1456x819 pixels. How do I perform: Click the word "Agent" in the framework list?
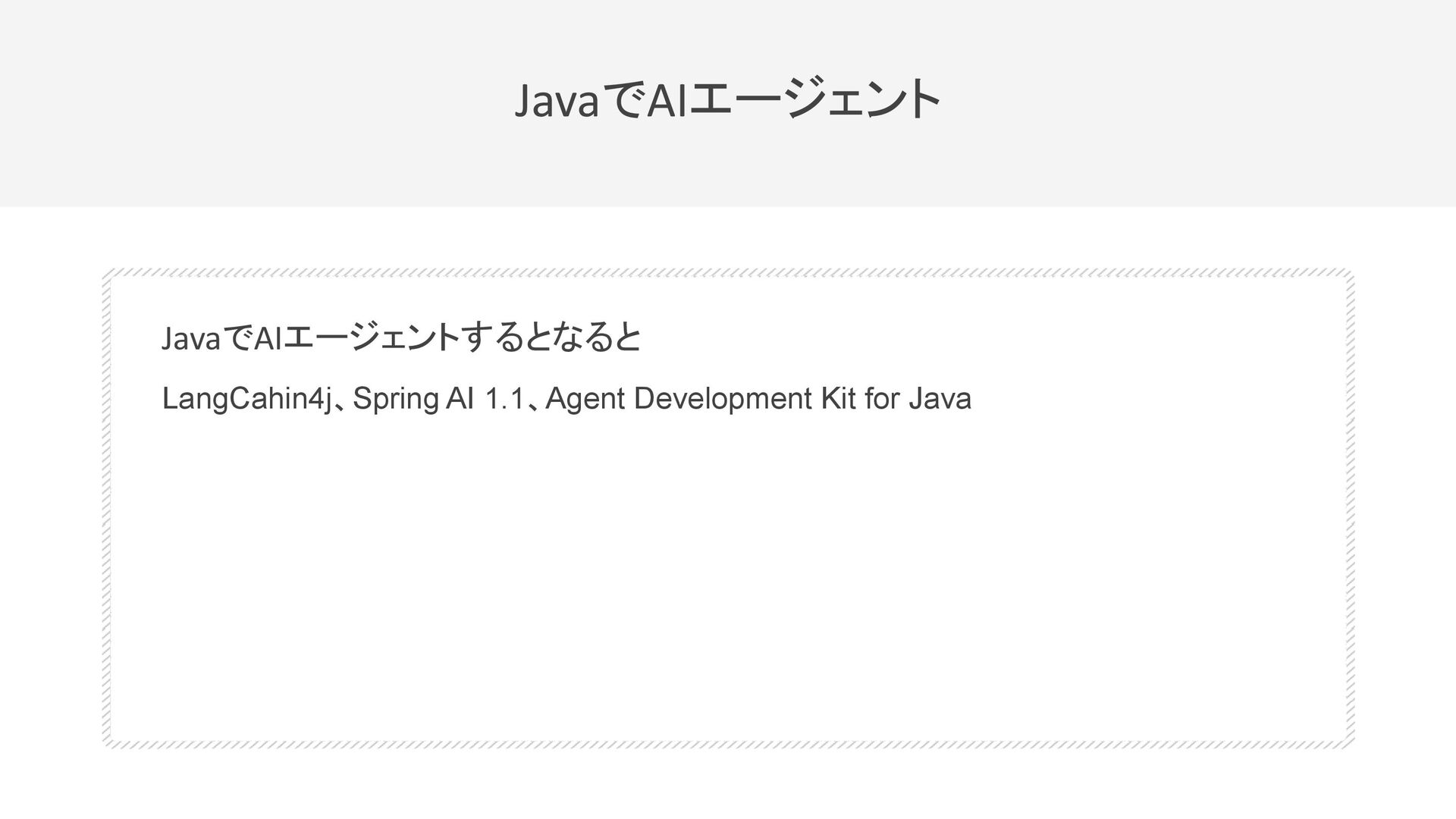[585, 399]
